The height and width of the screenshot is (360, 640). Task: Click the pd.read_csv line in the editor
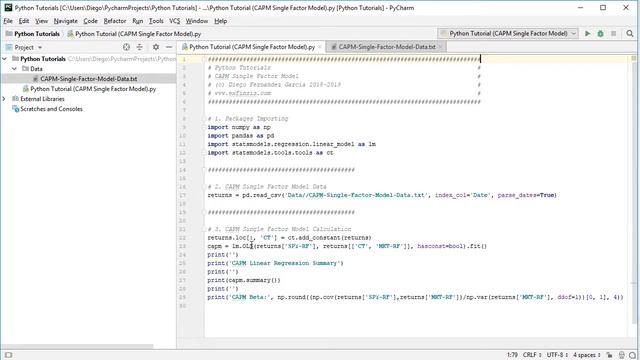coord(382,195)
